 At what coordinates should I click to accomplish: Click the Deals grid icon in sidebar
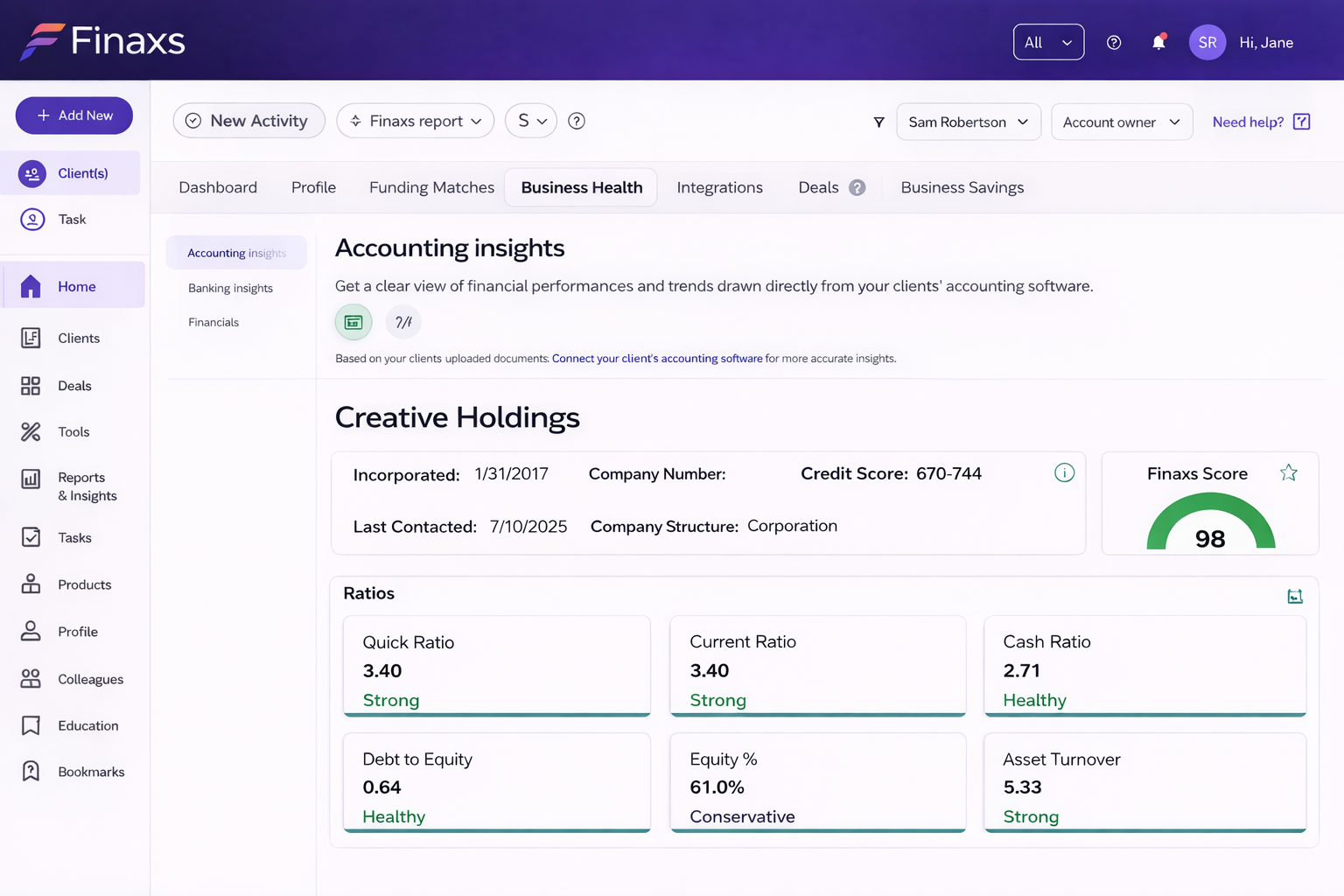pos(31,386)
